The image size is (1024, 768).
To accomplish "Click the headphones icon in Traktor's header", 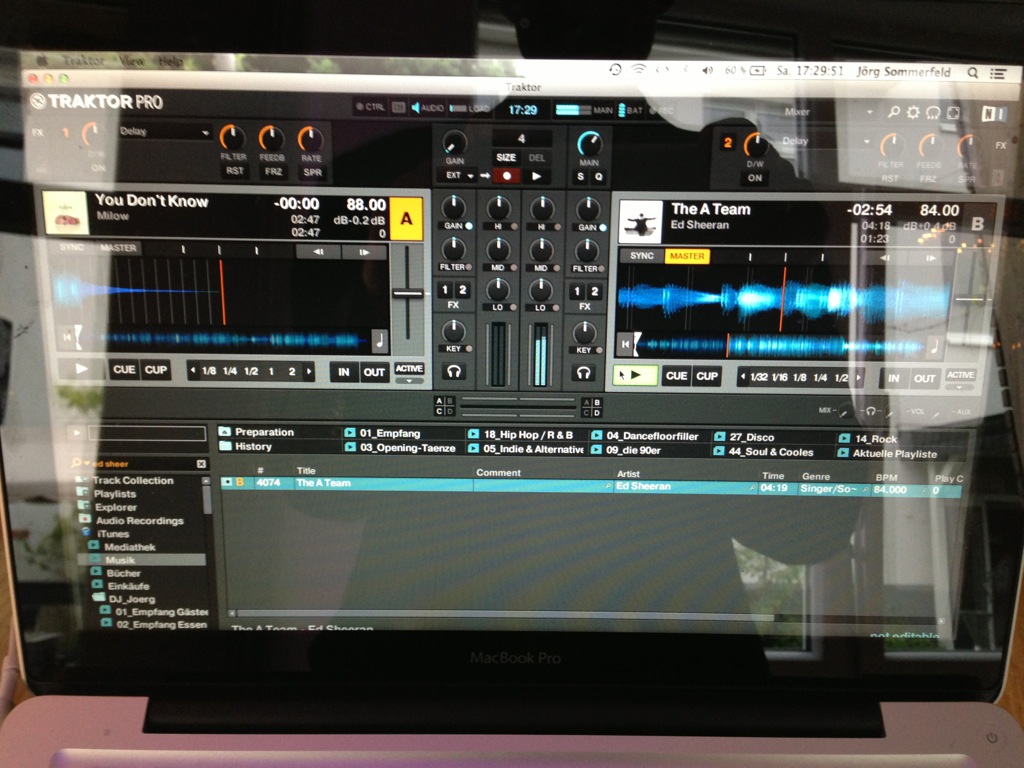I will 933,112.
